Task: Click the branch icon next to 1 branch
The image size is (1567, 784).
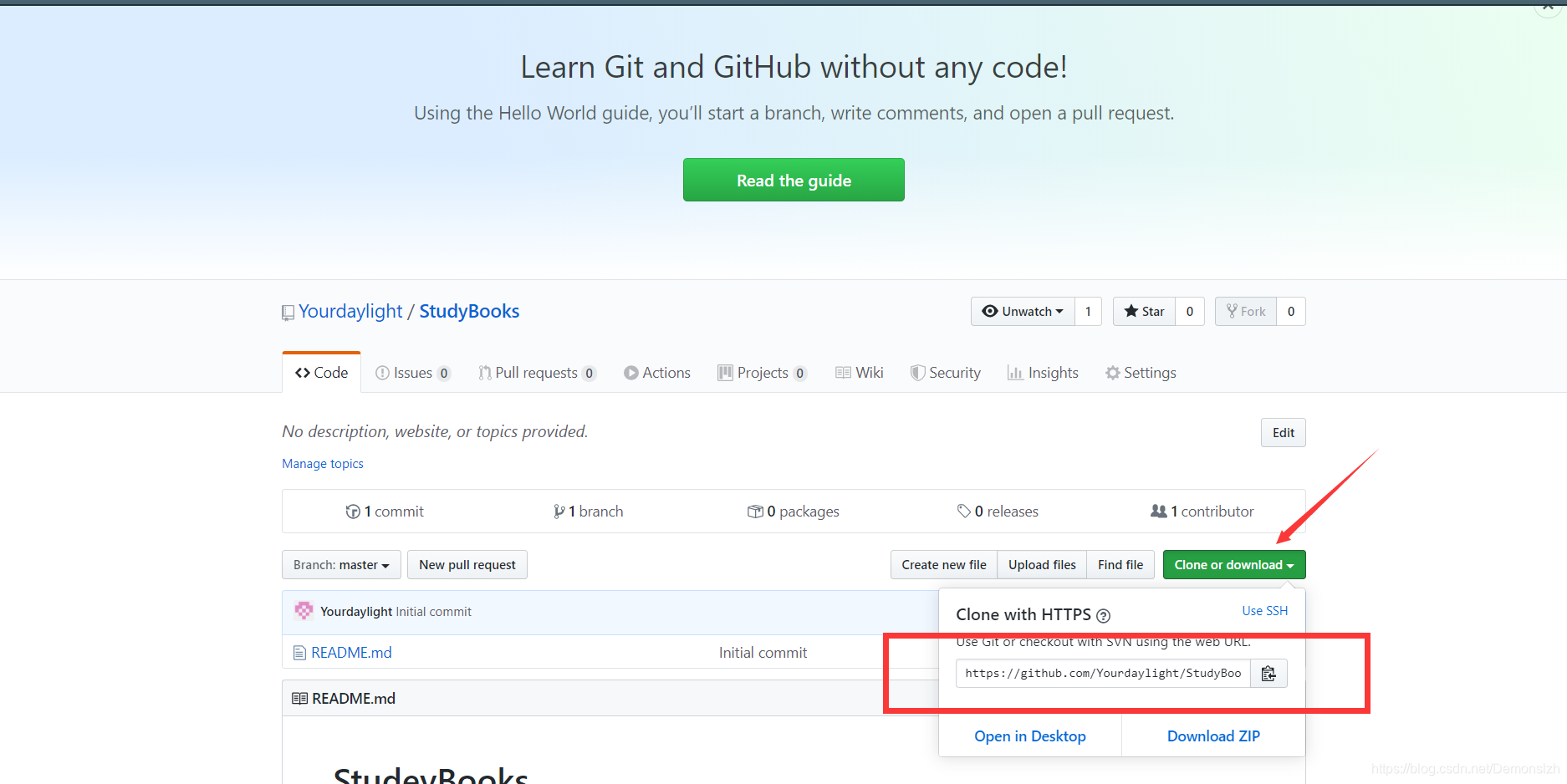Action: (559, 512)
